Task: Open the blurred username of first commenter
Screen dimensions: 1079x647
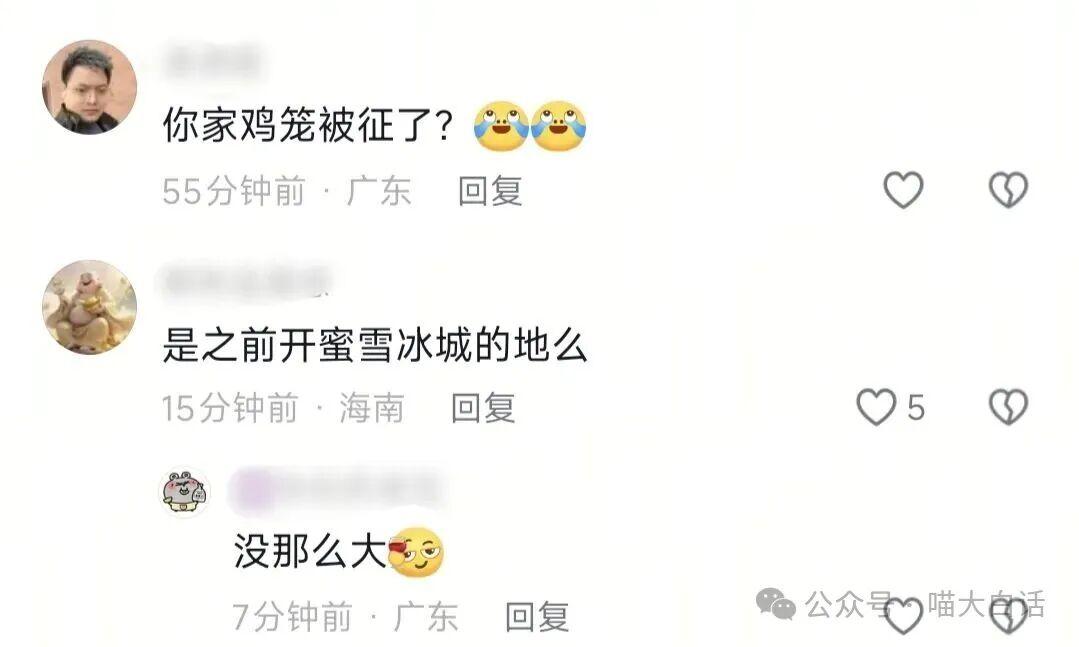Action: pos(213,62)
